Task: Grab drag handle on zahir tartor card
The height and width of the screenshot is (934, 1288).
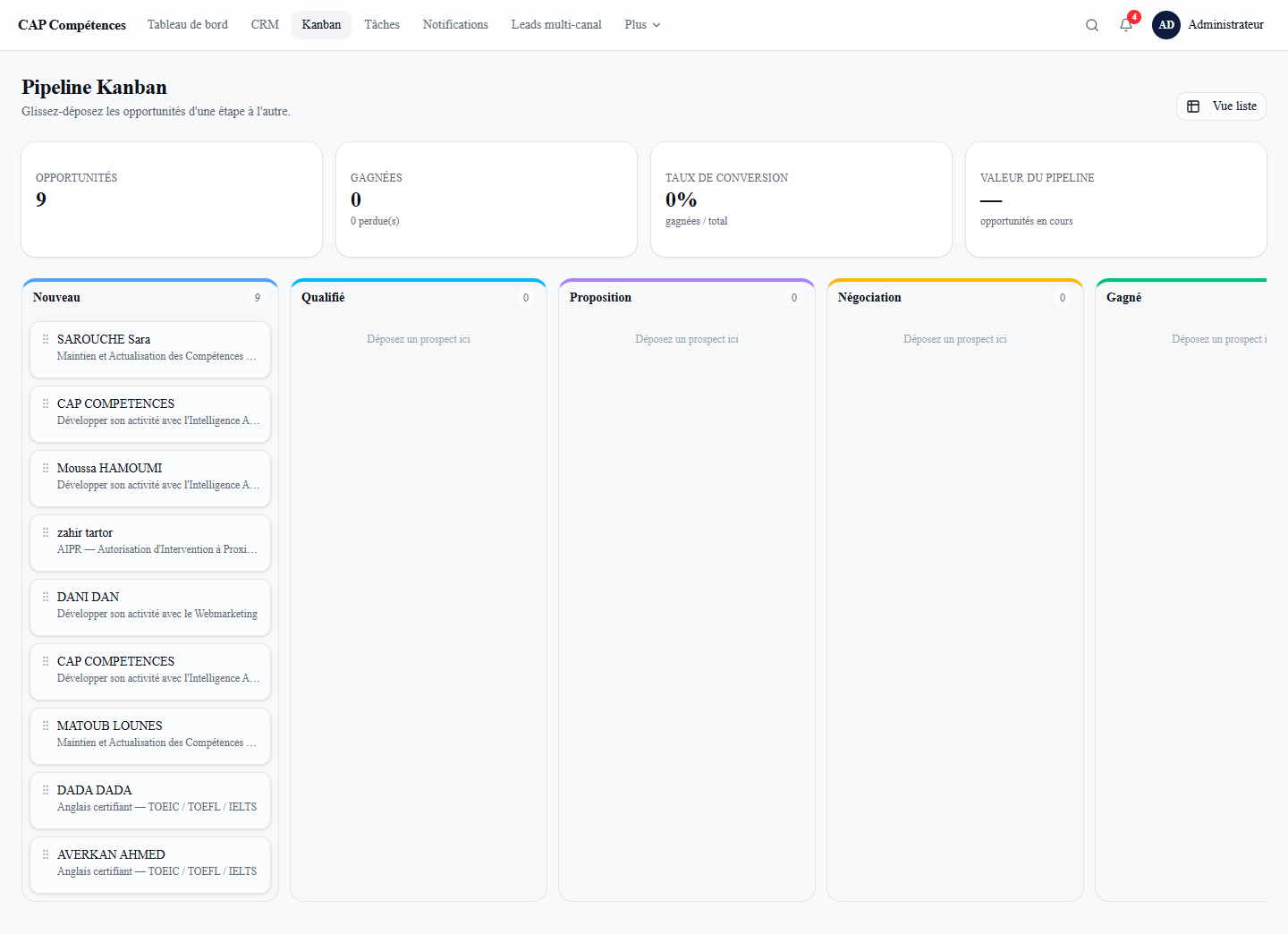Action: pyautogui.click(x=46, y=532)
